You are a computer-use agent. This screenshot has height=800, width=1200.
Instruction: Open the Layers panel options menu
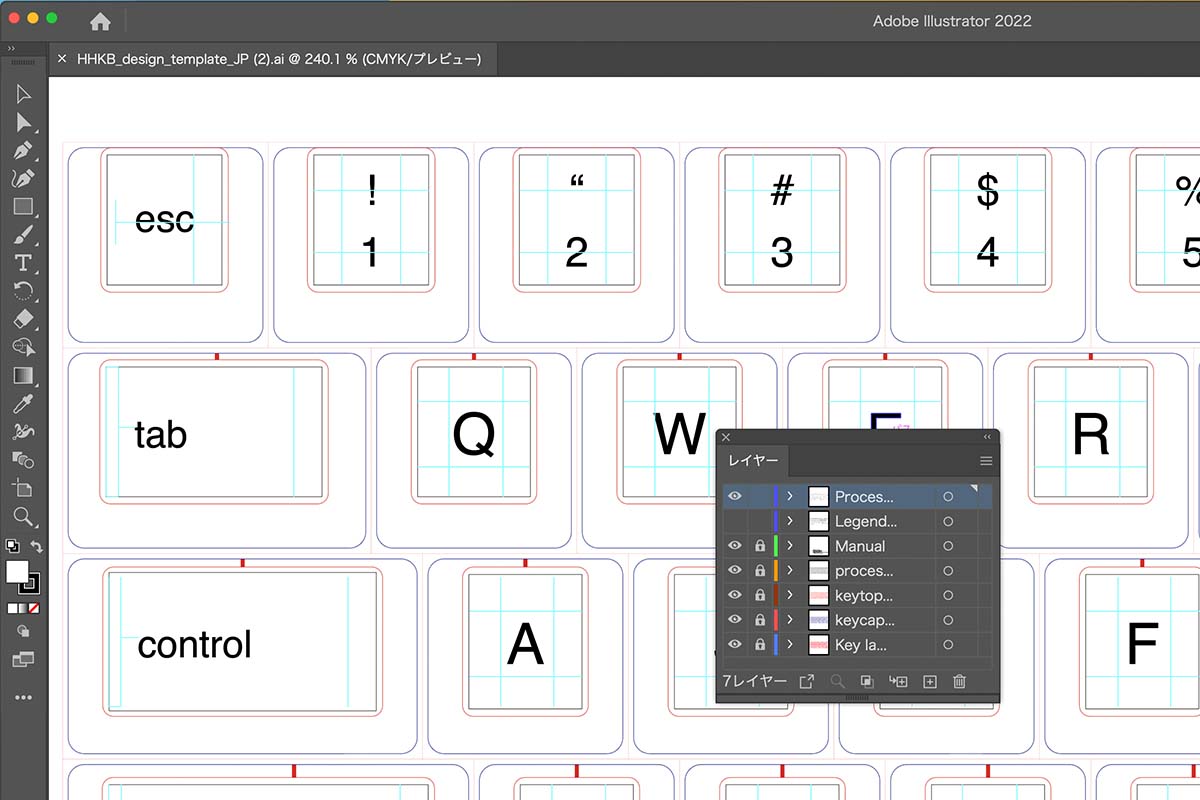986,461
